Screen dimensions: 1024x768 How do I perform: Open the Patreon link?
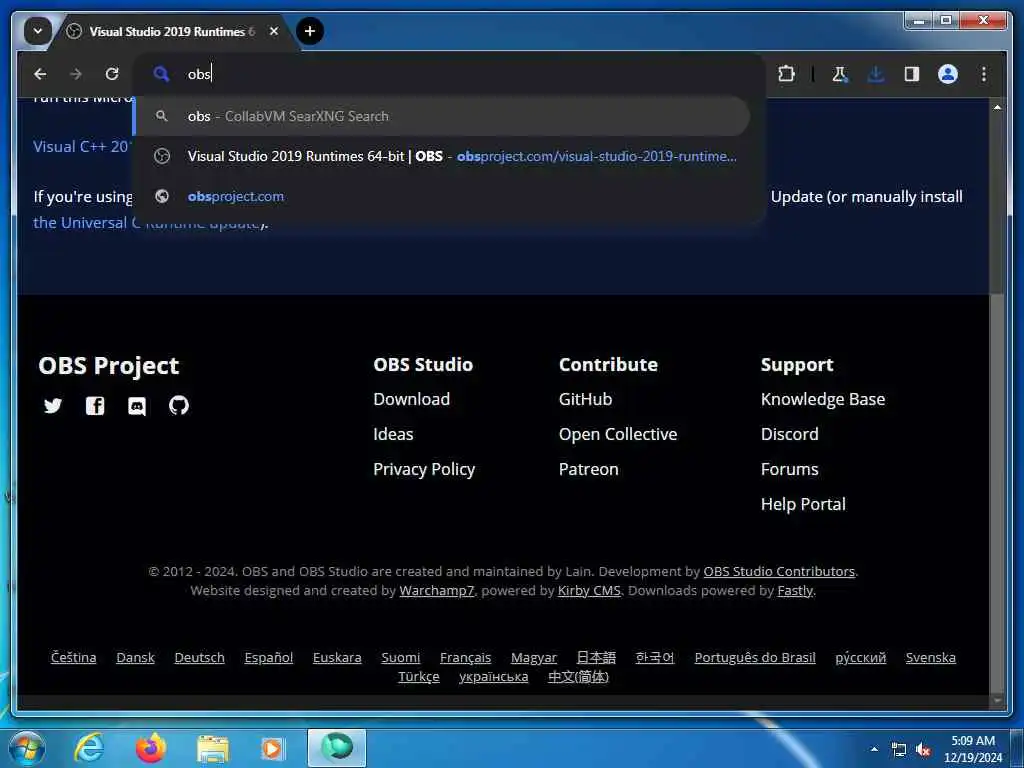tap(588, 470)
